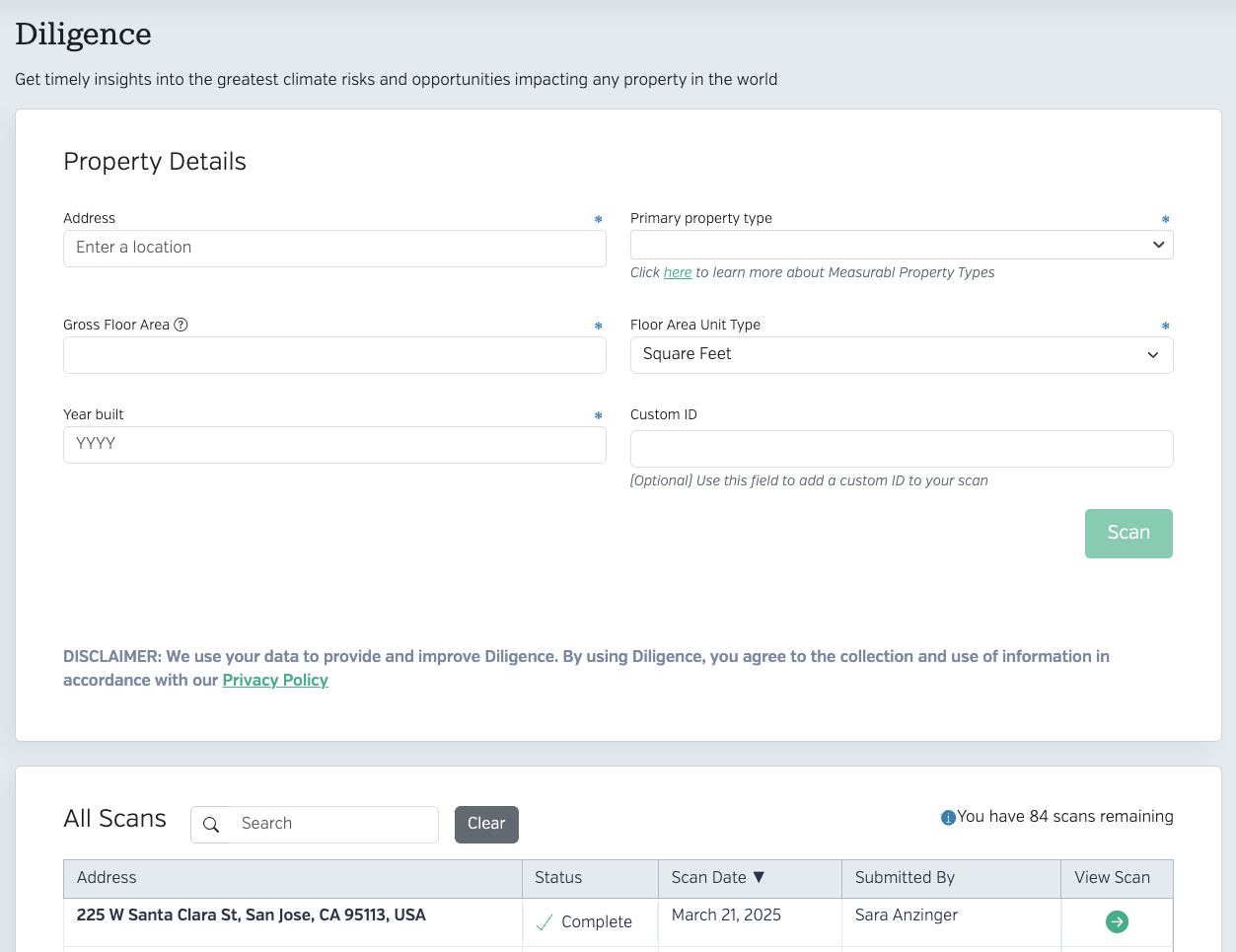Click the 'Property Details' heading
Viewport: 1236px width, 952px height.
[x=155, y=162]
